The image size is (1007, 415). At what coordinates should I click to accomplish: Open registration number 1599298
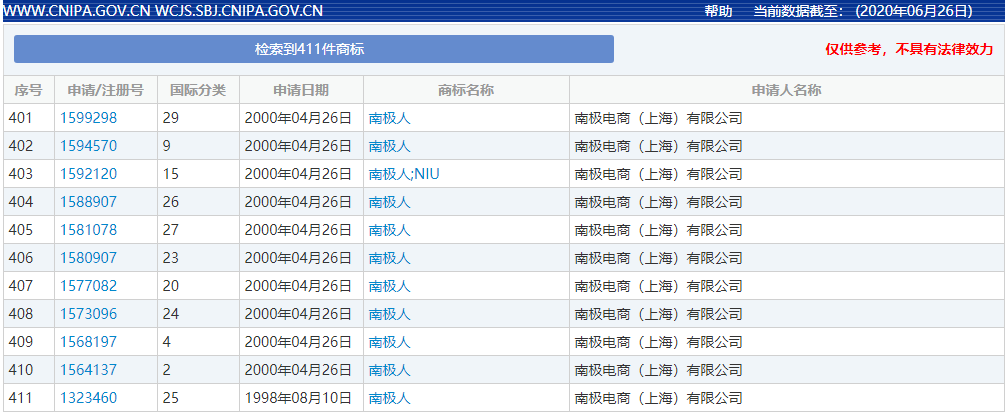click(89, 118)
